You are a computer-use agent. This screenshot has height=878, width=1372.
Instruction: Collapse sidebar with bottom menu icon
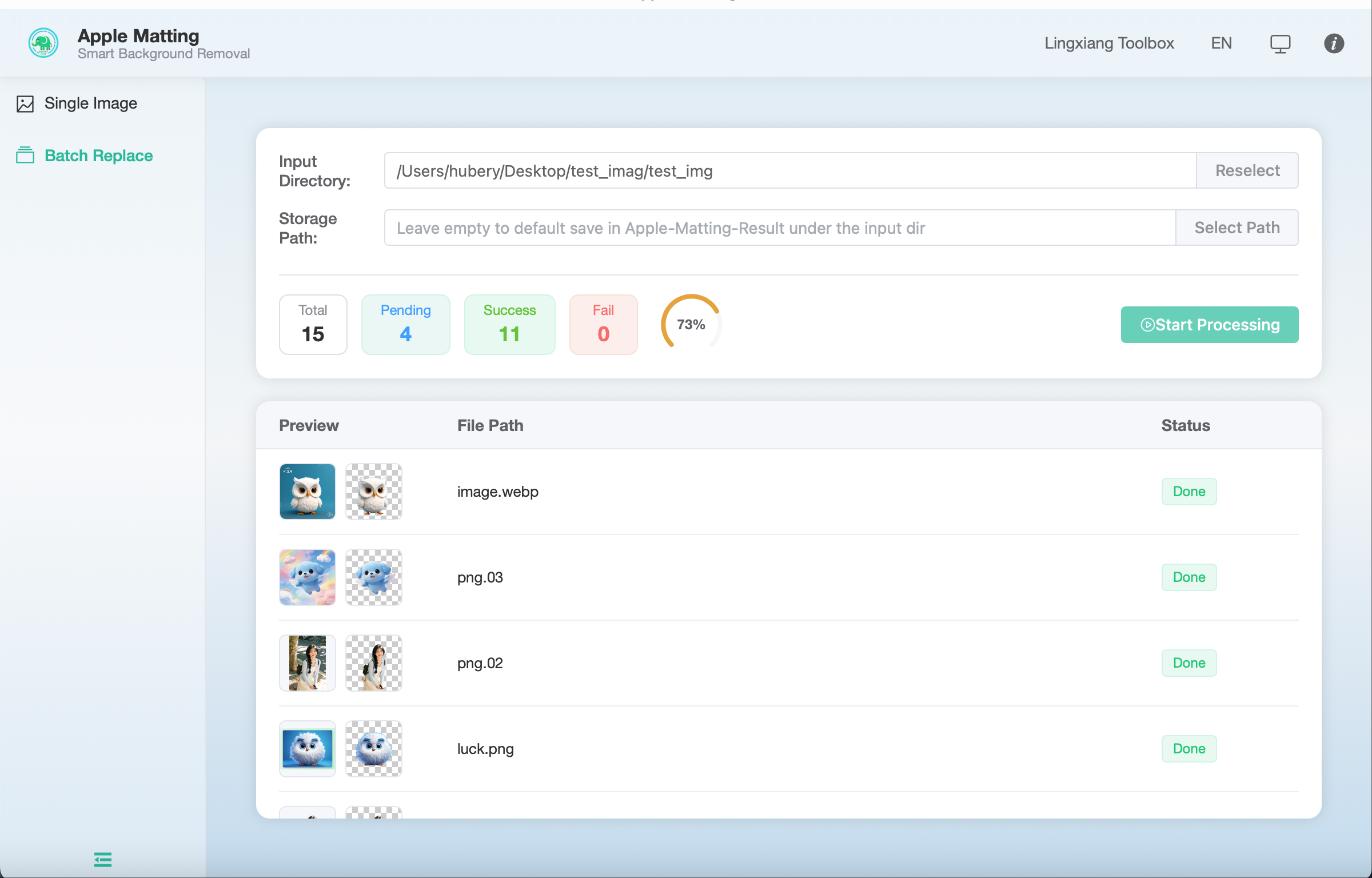103,859
